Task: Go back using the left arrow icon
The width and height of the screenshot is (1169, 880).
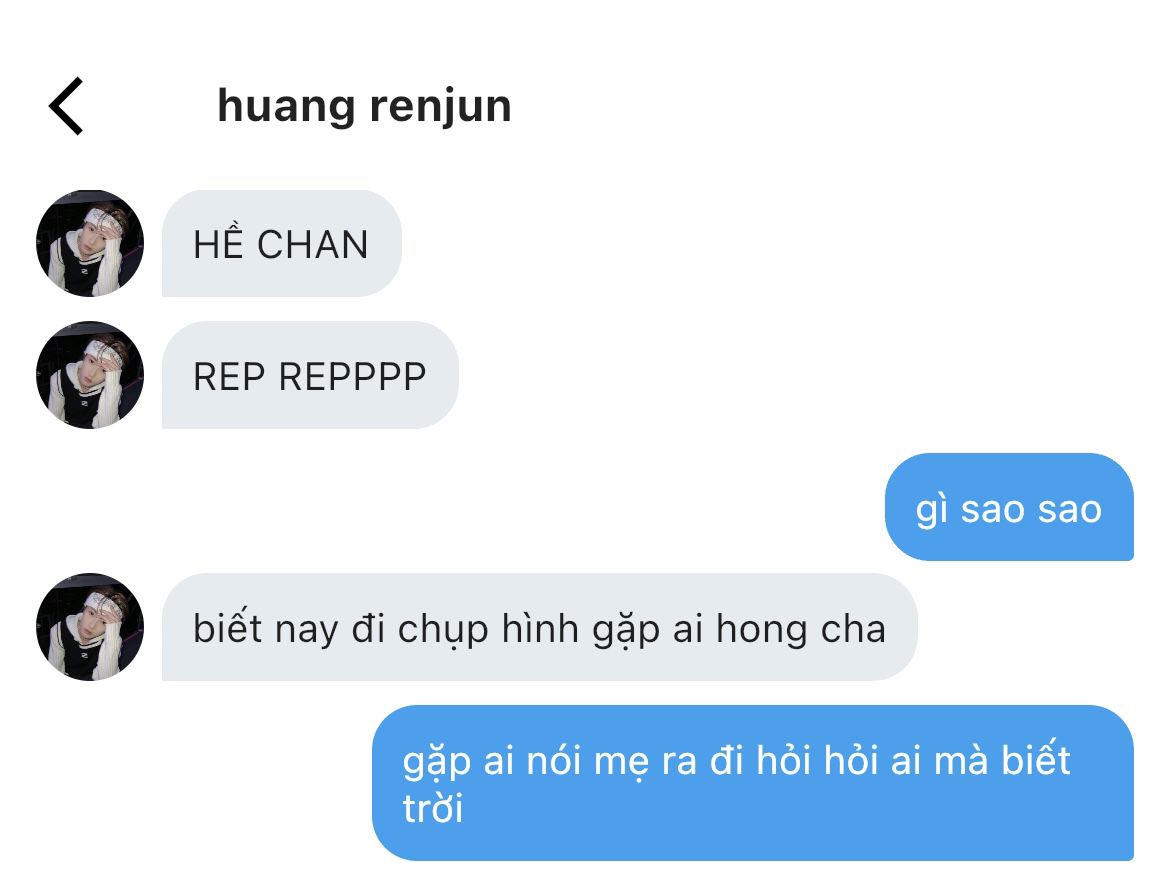Action: [66, 106]
